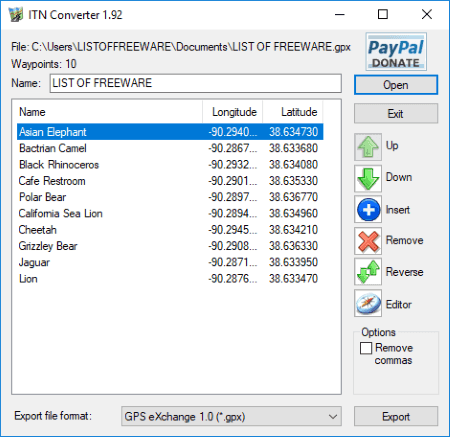Open the Editor compass icon

pos(368,303)
